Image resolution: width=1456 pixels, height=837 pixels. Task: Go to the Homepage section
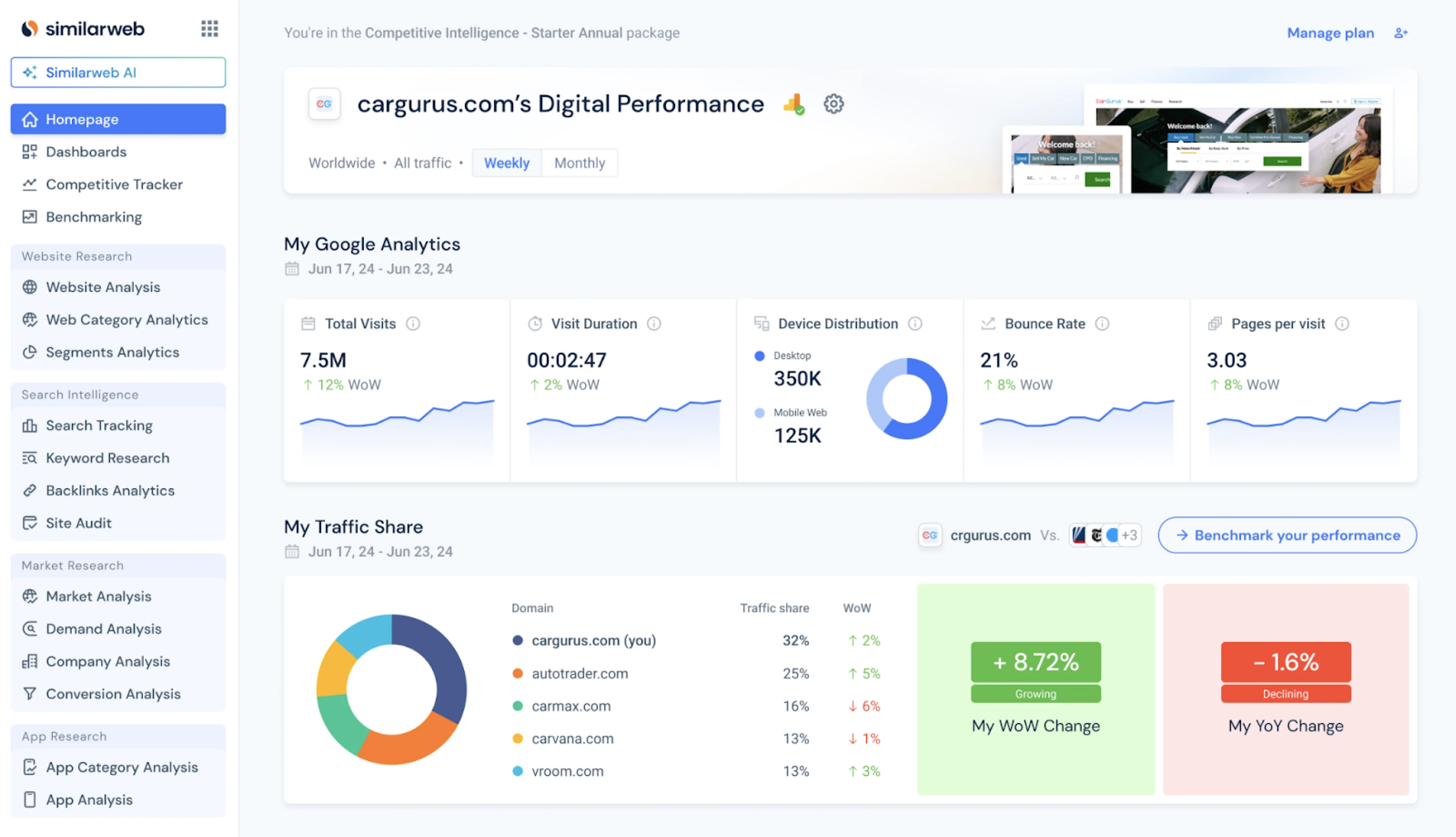[x=82, y=119]
